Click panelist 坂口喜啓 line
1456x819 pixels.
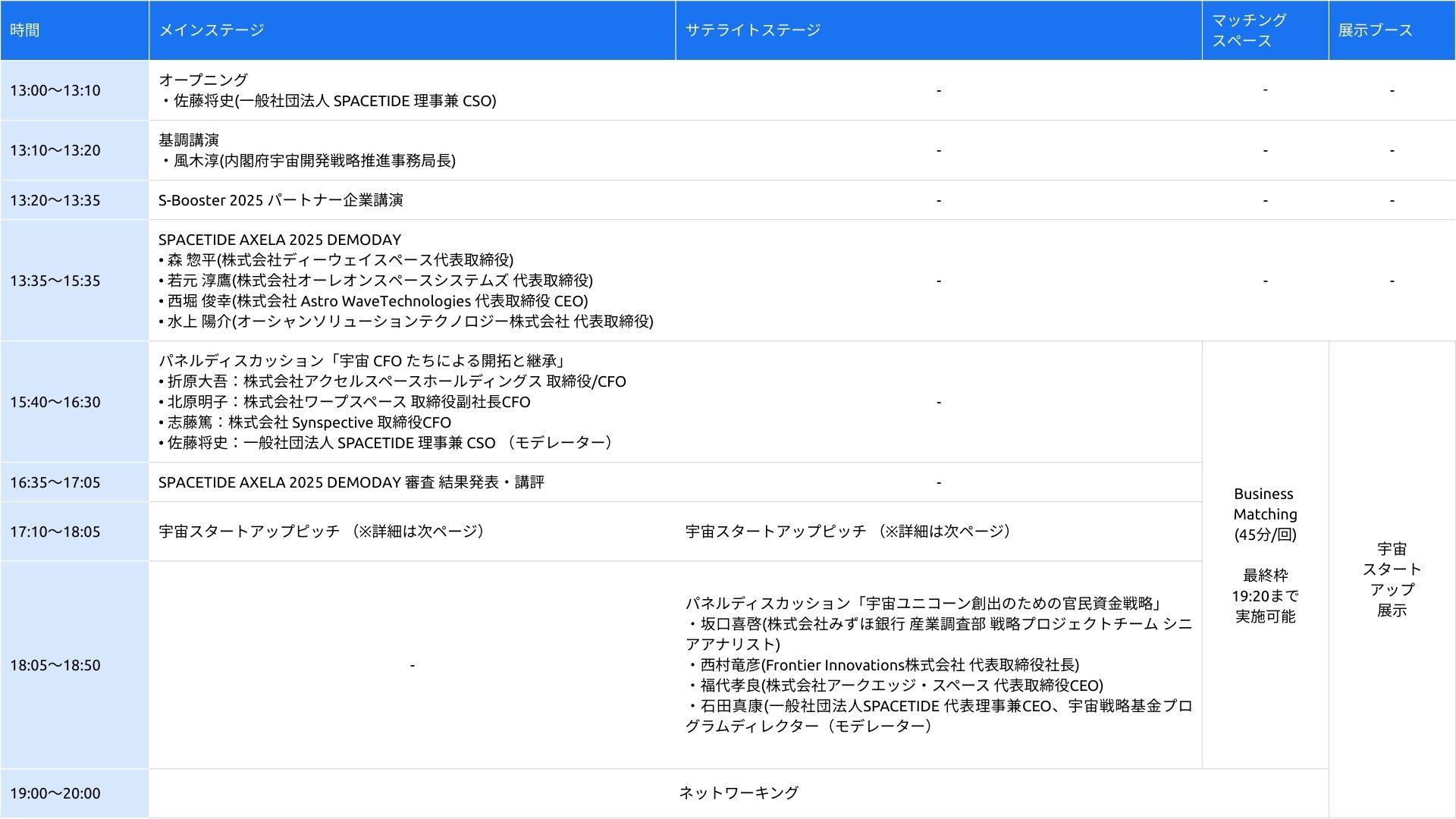pyautogui.click(x=939, y=634)
